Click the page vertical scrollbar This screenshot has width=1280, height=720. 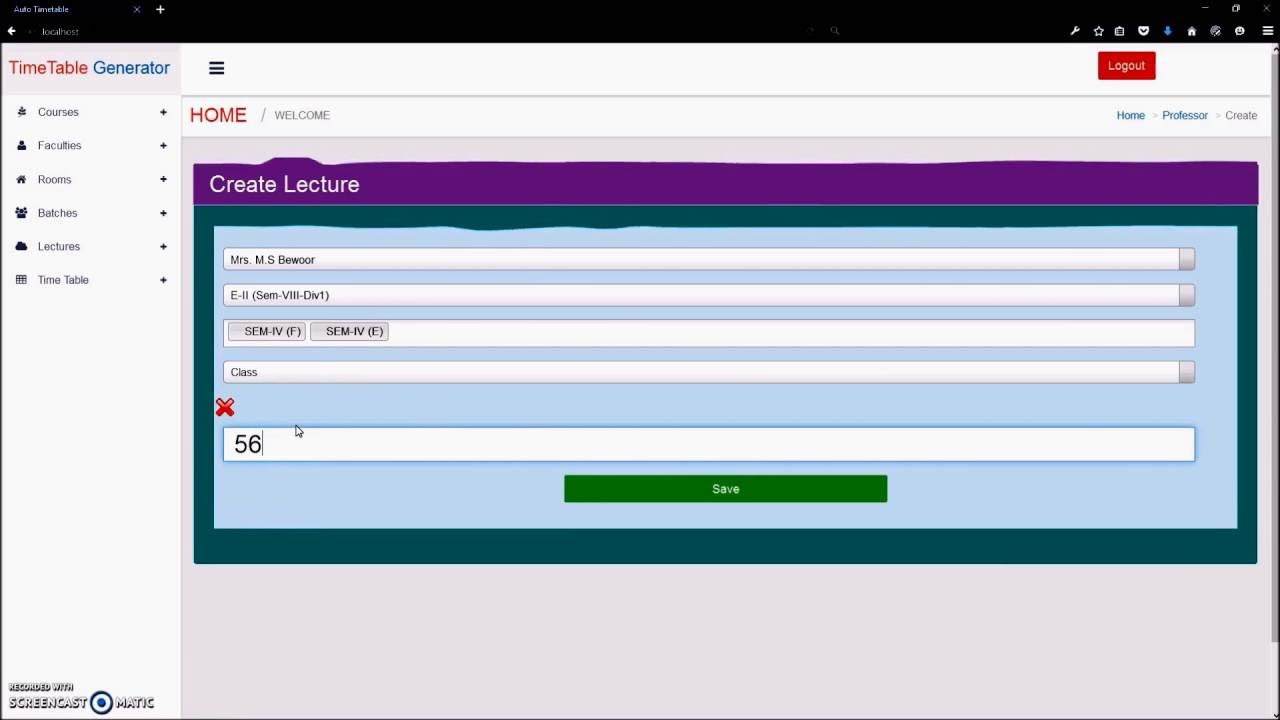pyautogui.click(x=1274, y=350)
